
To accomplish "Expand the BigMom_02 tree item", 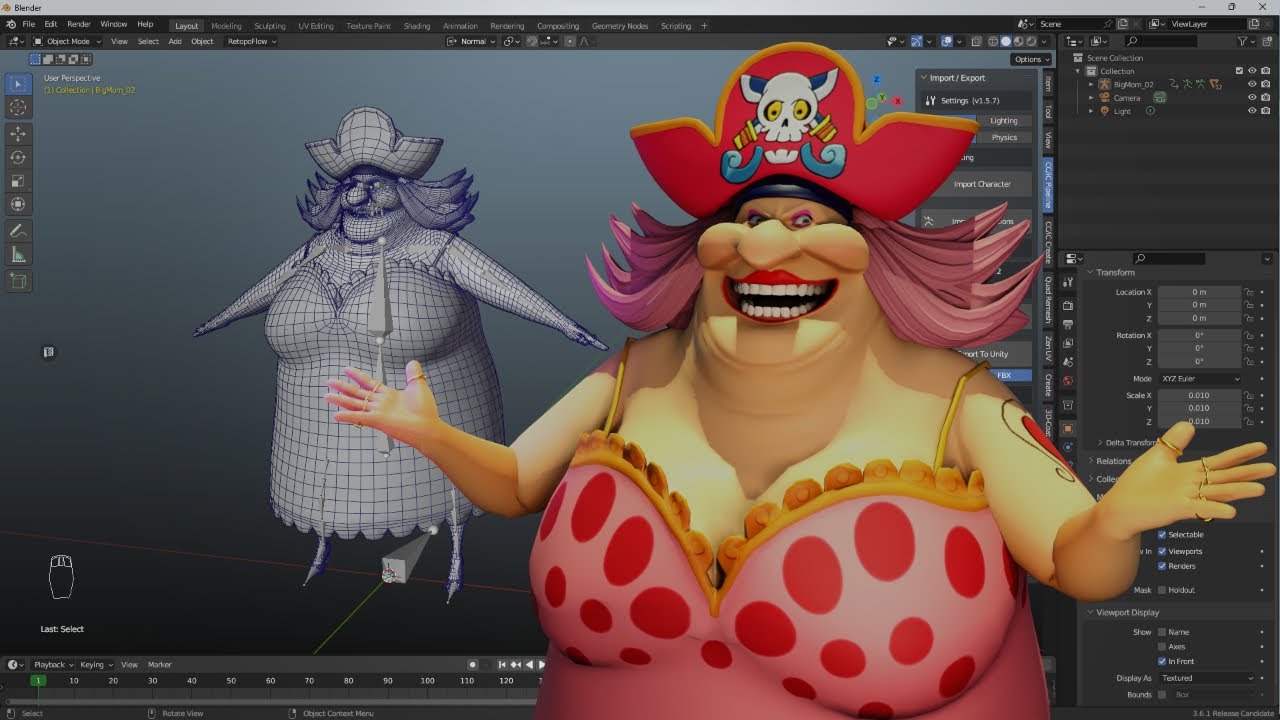I will tap(1092, 85).
